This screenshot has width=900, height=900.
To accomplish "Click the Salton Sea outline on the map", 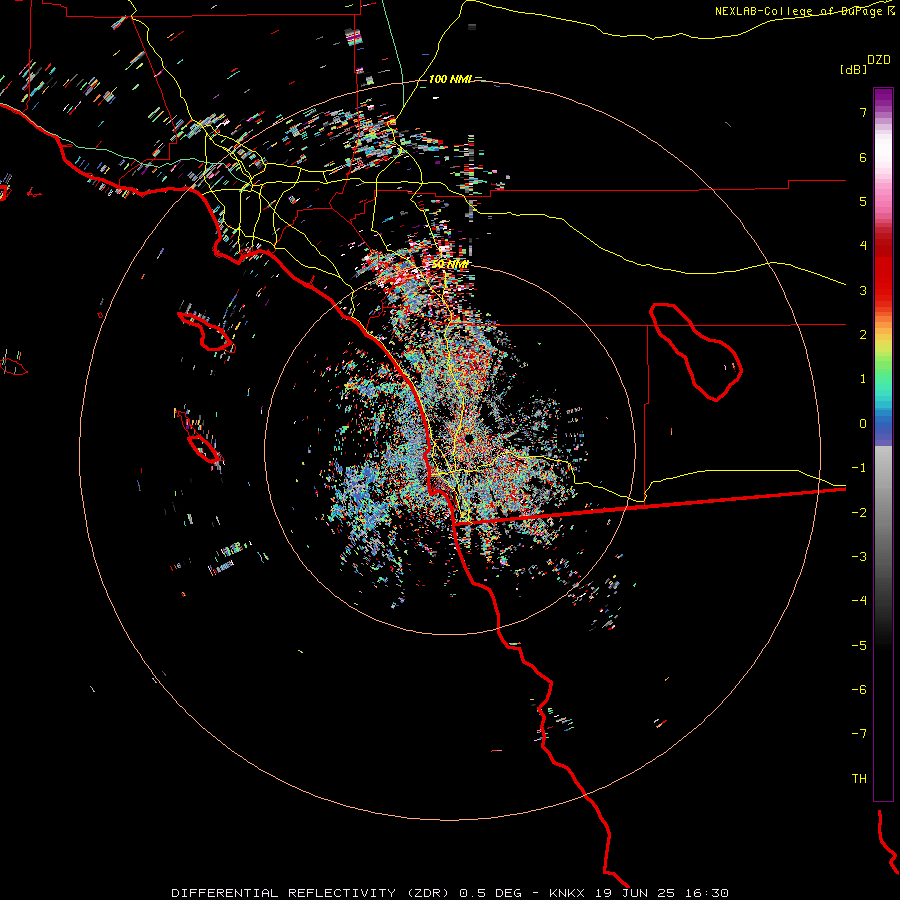I will 696,351.
